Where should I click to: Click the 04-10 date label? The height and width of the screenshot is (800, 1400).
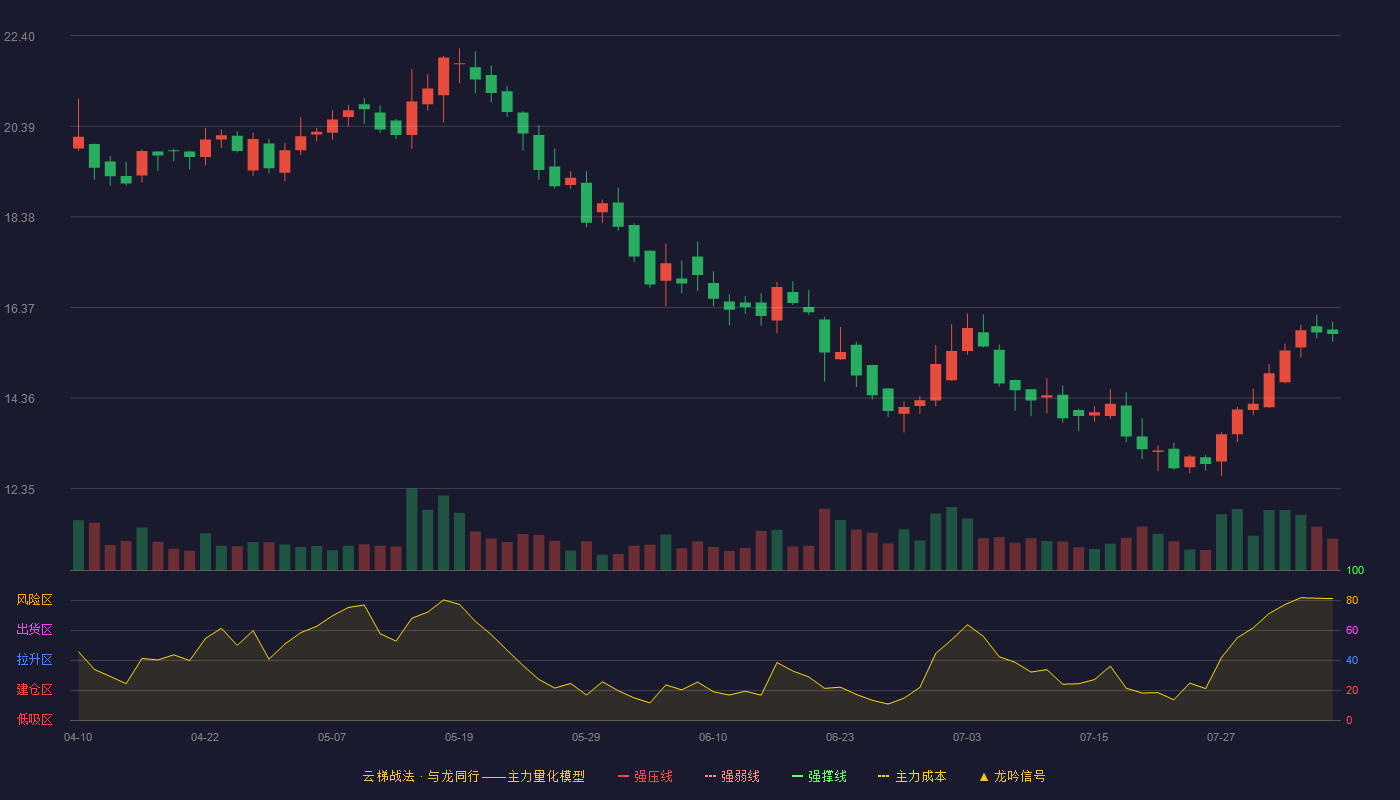click(x=78, y=737)
